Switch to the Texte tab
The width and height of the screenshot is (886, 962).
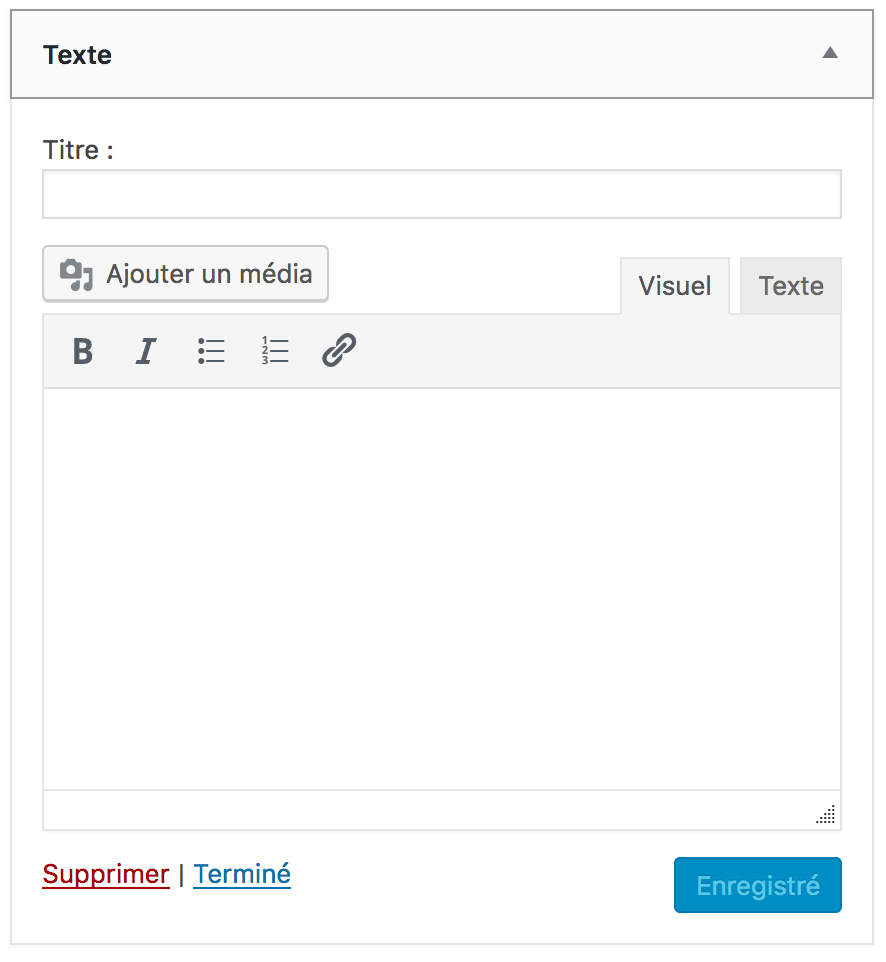tap(790, 286)
